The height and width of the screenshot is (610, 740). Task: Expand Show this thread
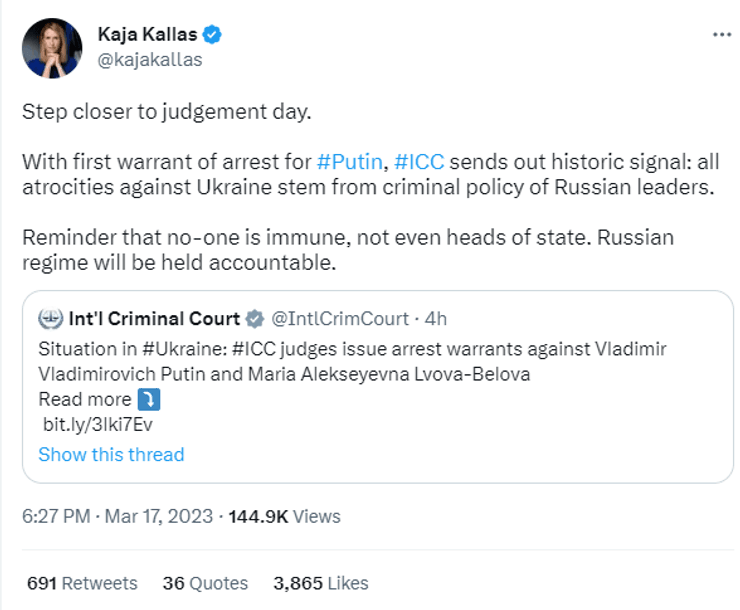point(111,454)
